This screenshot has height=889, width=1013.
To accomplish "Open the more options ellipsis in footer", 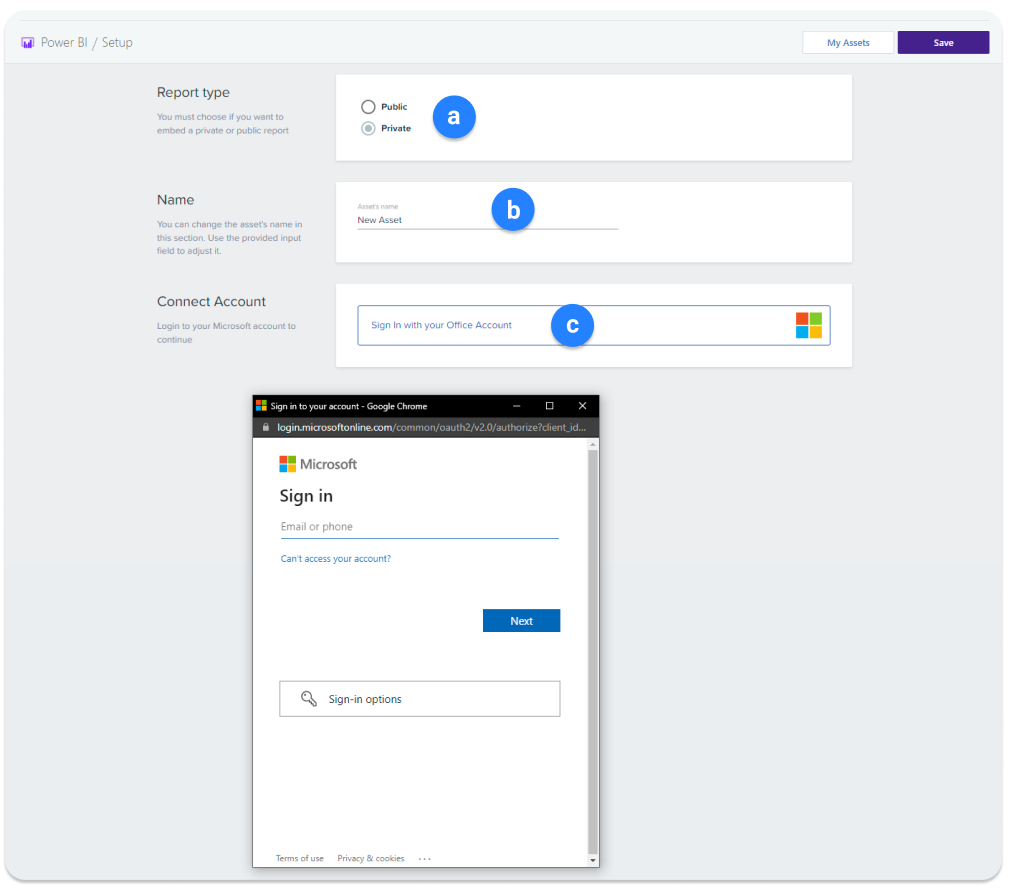I will [x=424, y=859].
